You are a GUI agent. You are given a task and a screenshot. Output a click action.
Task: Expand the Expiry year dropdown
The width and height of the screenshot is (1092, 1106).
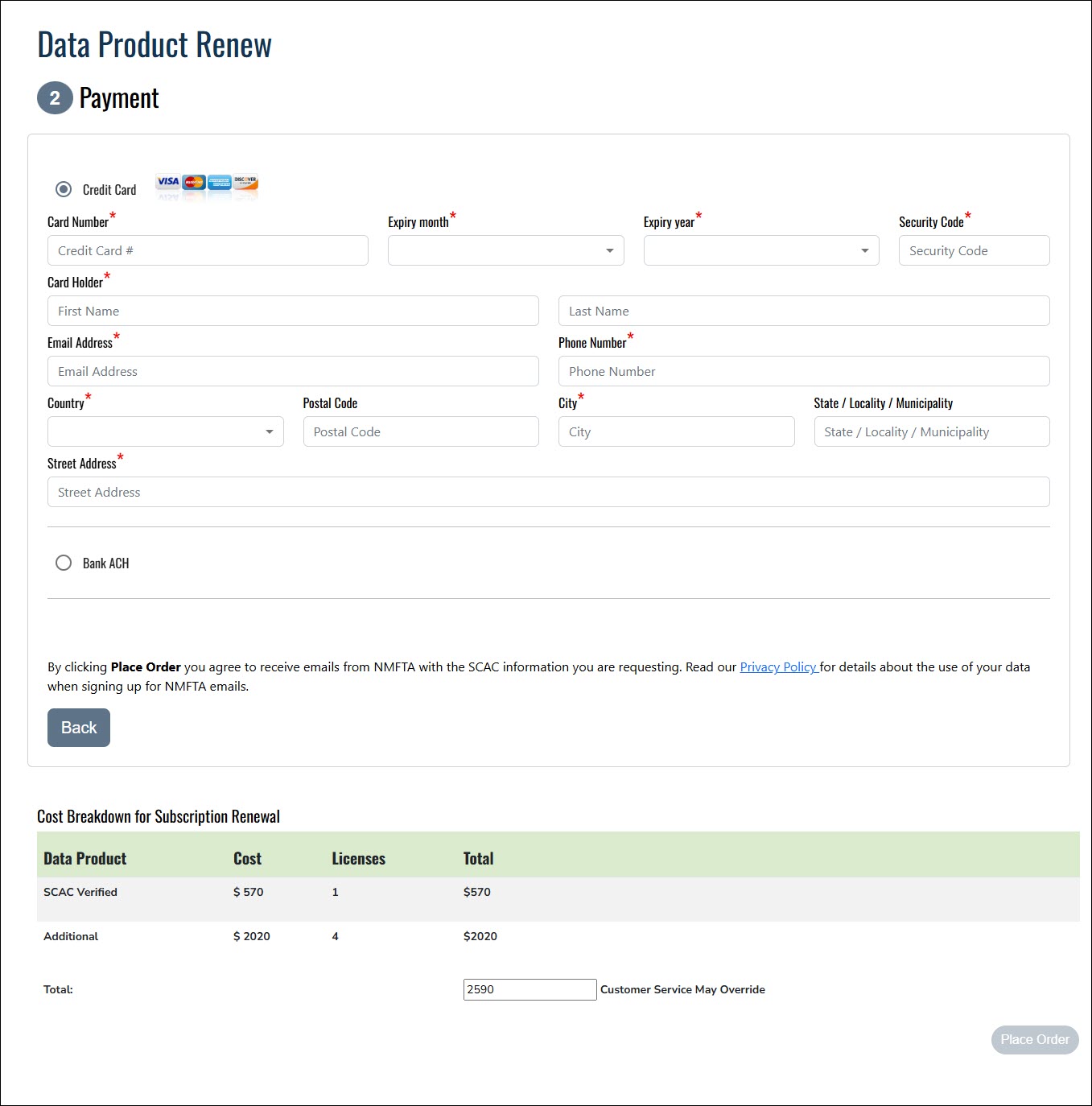pos(760,250)
